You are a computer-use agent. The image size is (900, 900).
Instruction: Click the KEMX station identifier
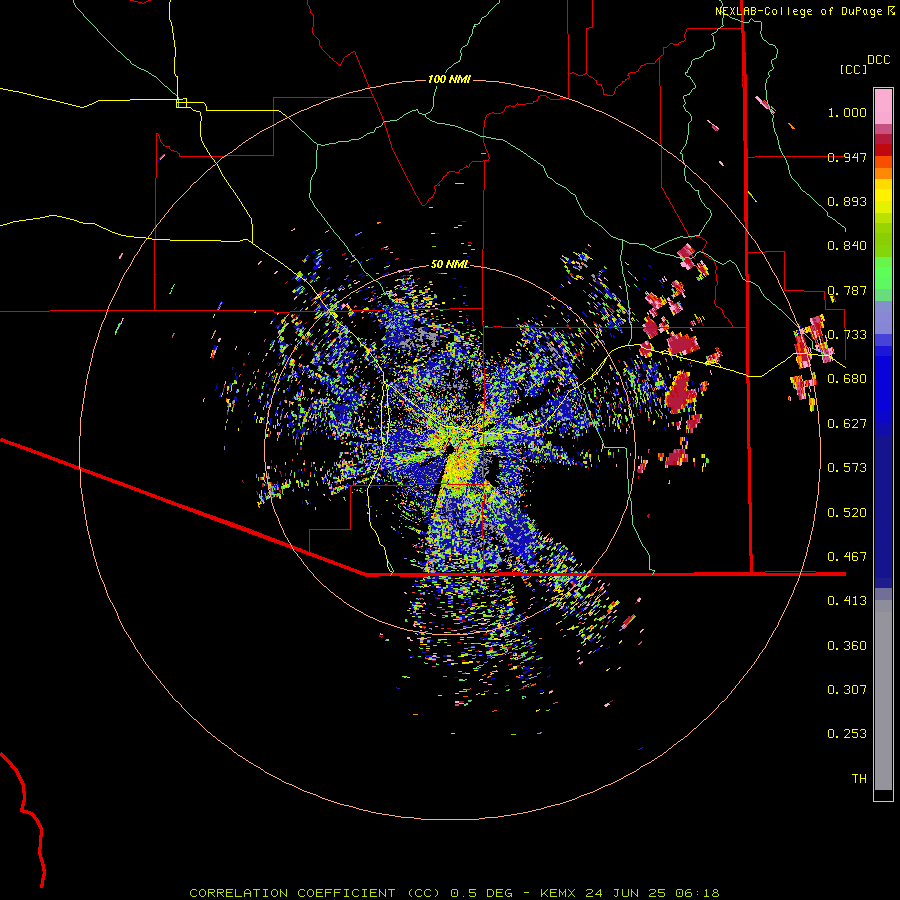pyautogui.click(x=560, y=893)
